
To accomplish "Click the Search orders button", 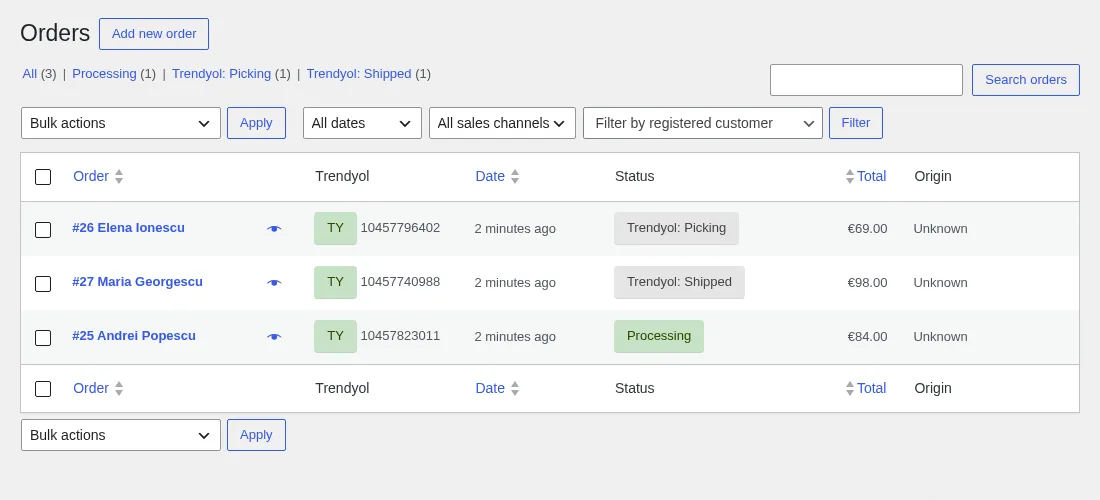I will click(1026, 80).
